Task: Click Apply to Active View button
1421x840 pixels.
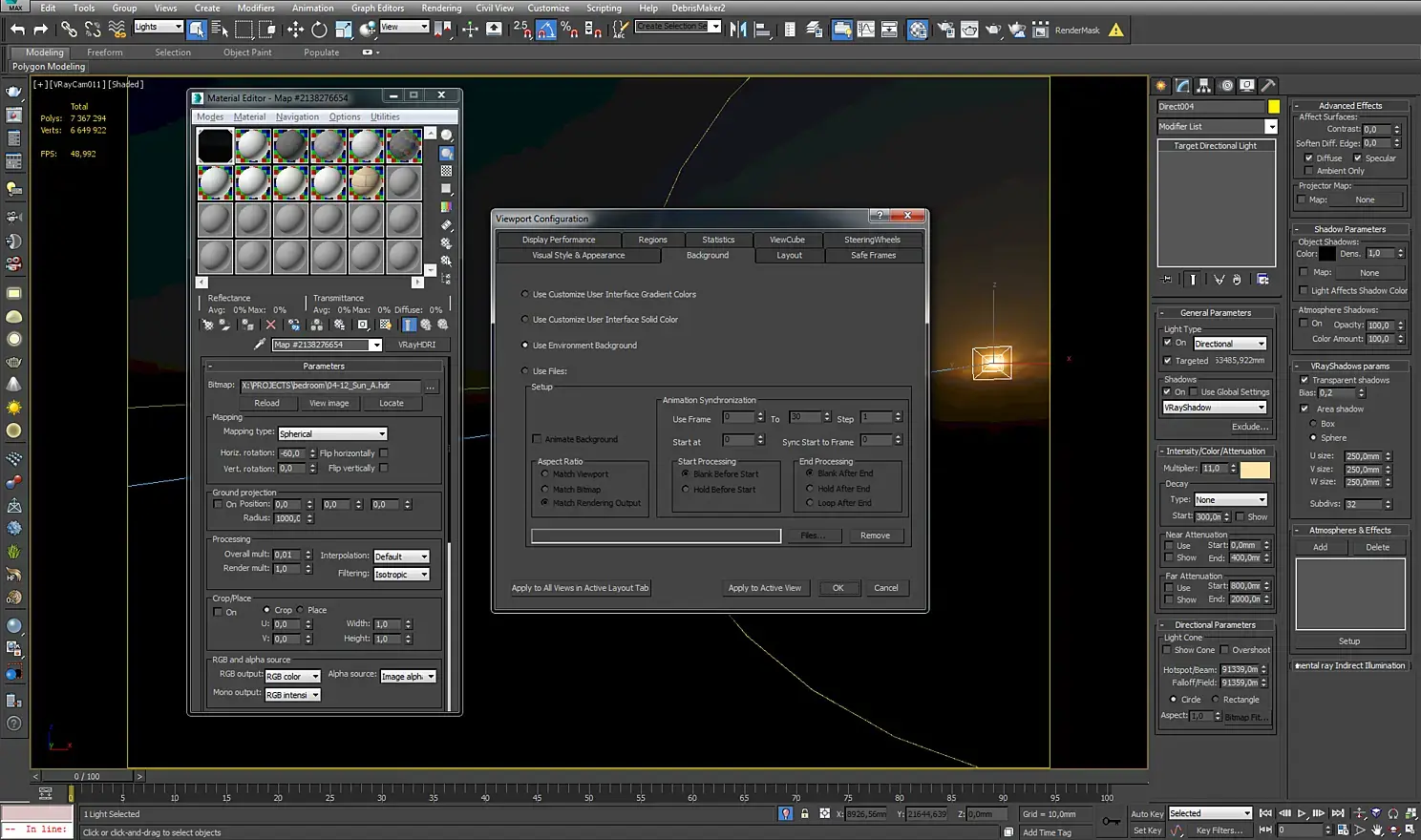Action: coord(764,588)
